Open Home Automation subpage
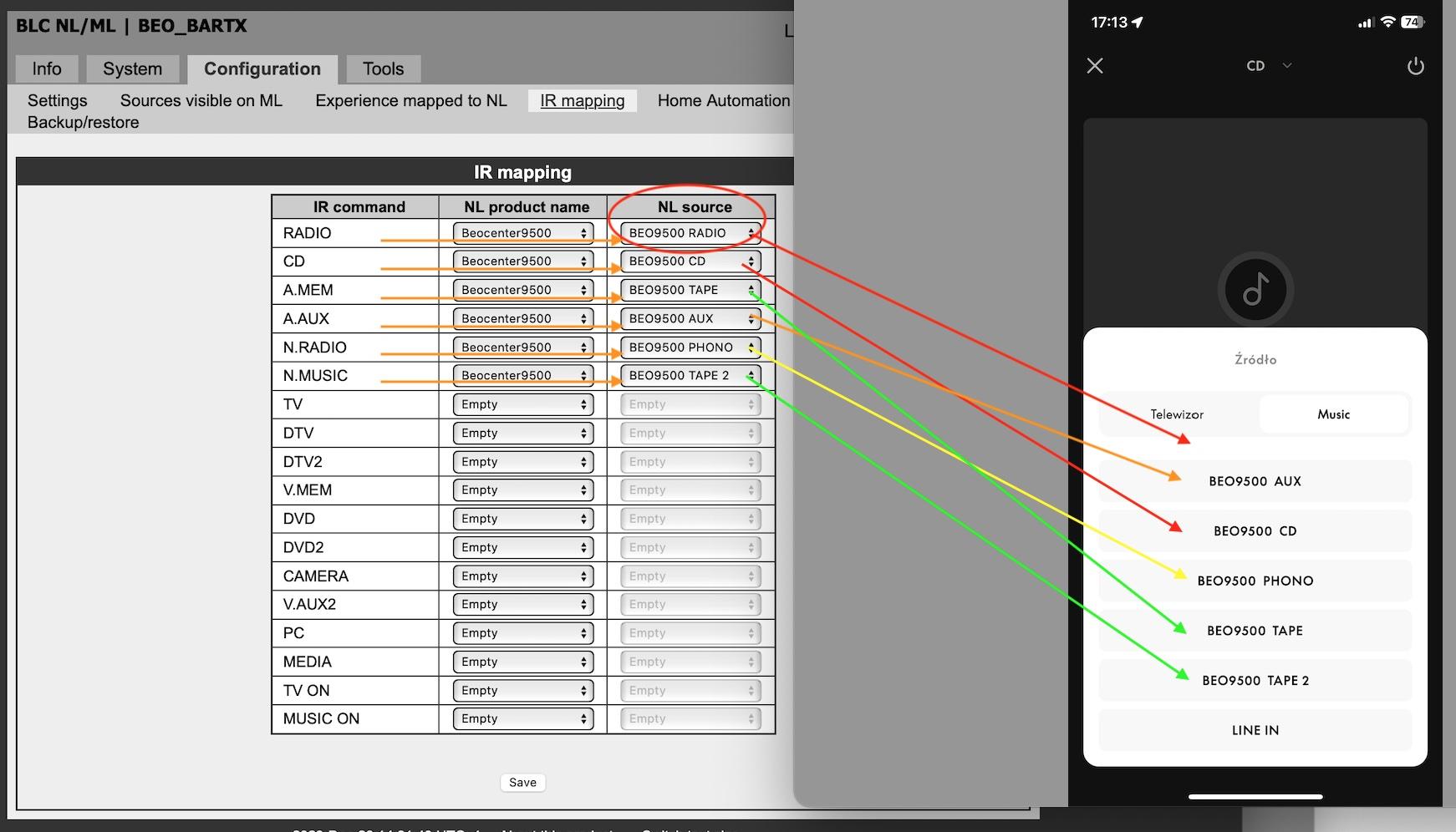The width and height of the screenshot is (1456, 832). click(x=724, y=101)
